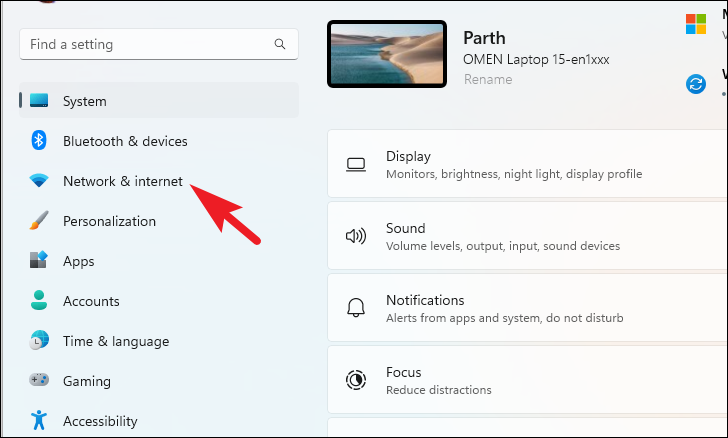728x438 pixels.
Task: Open the Sound settings card
Action: tap(527, 236)
